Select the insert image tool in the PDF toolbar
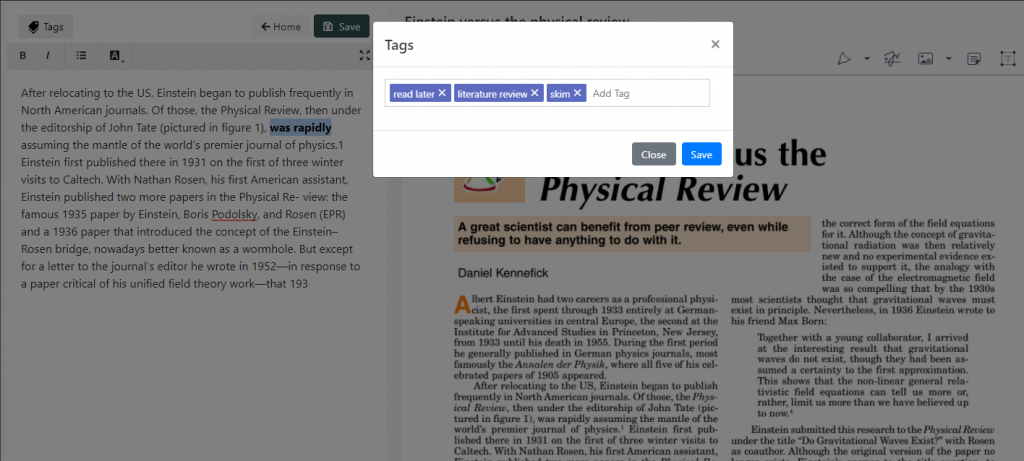1024x461 pixels. pyautogui.click(x=925, y=59)
